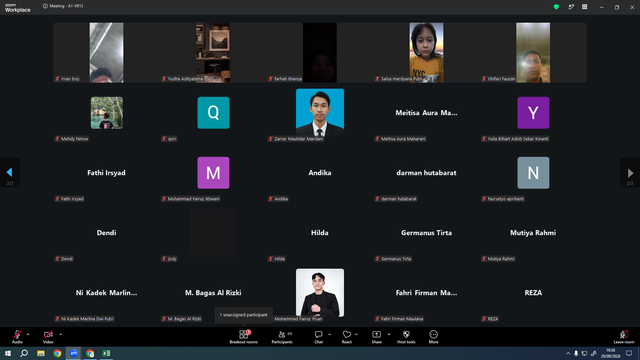Select the Germanus Tirta participant tile

coord(426,233)
